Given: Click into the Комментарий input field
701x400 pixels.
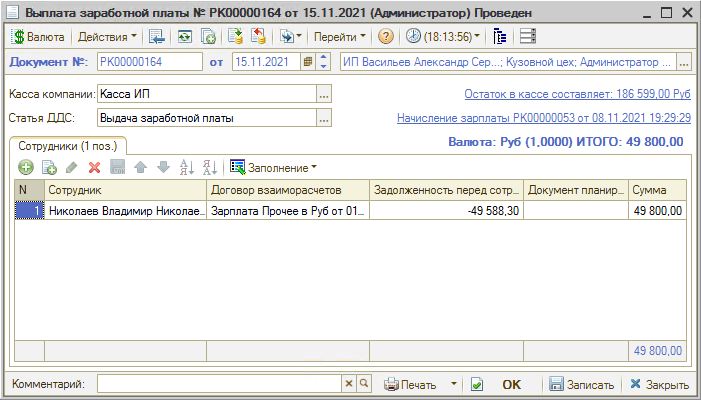Looking at the screenshot, I should coord(220,384).
